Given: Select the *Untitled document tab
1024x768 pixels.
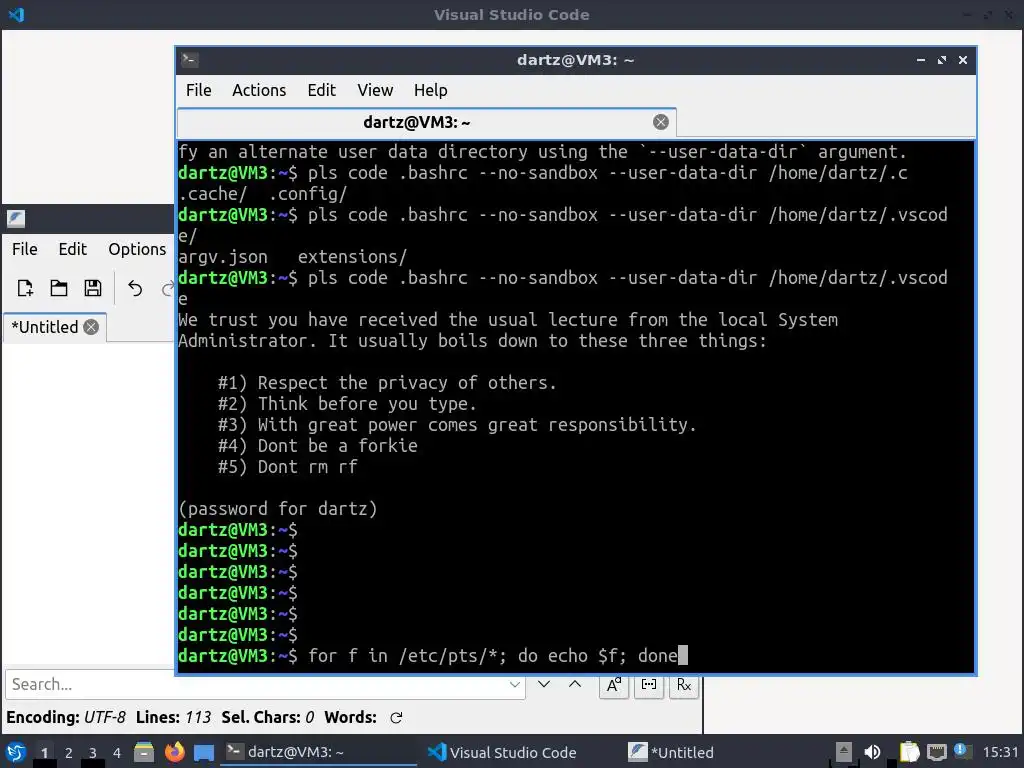Looking at the screenshot, I should click(55, 327).
